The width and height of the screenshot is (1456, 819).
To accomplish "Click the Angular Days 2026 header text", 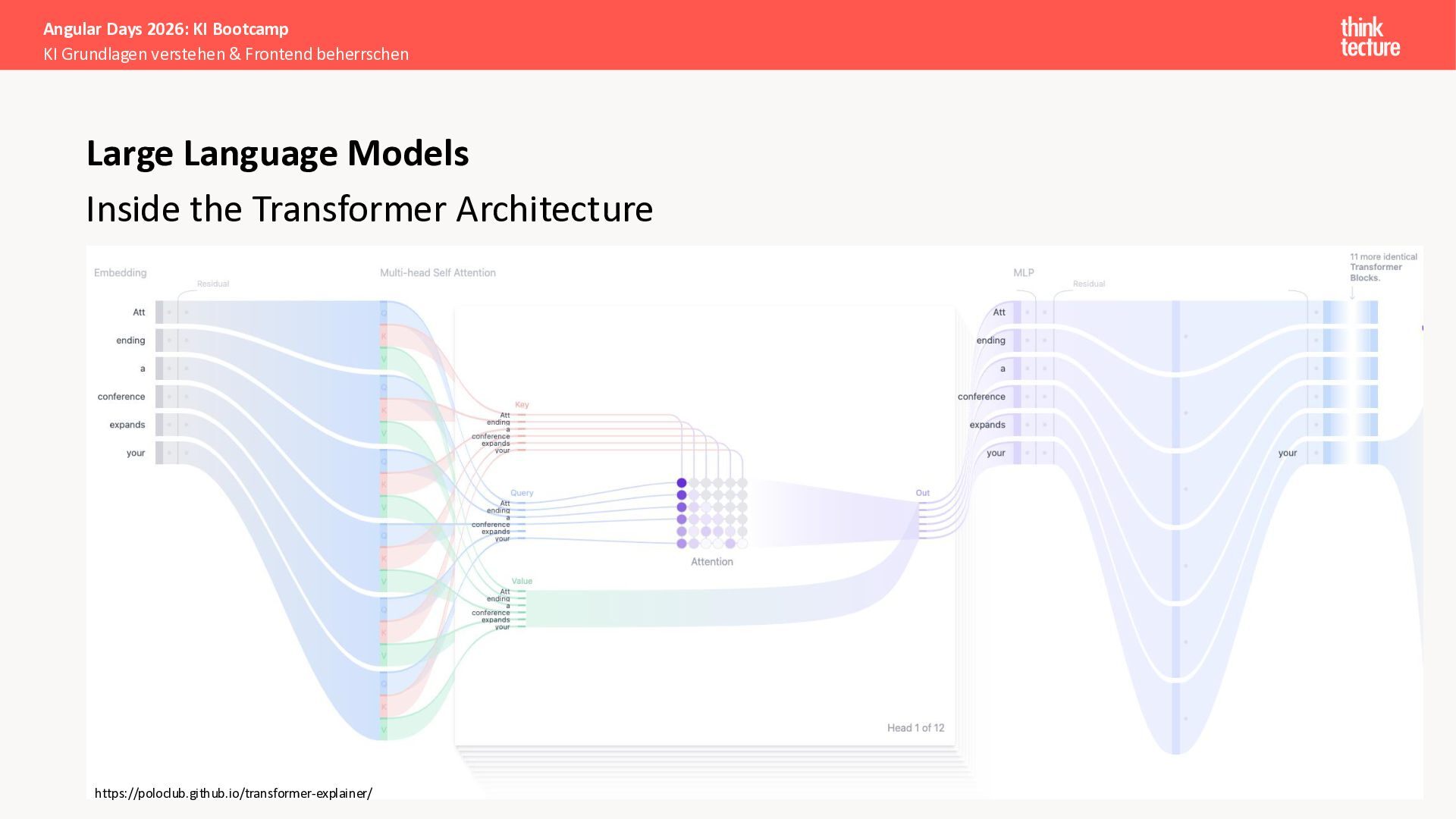I will [166, 30].
